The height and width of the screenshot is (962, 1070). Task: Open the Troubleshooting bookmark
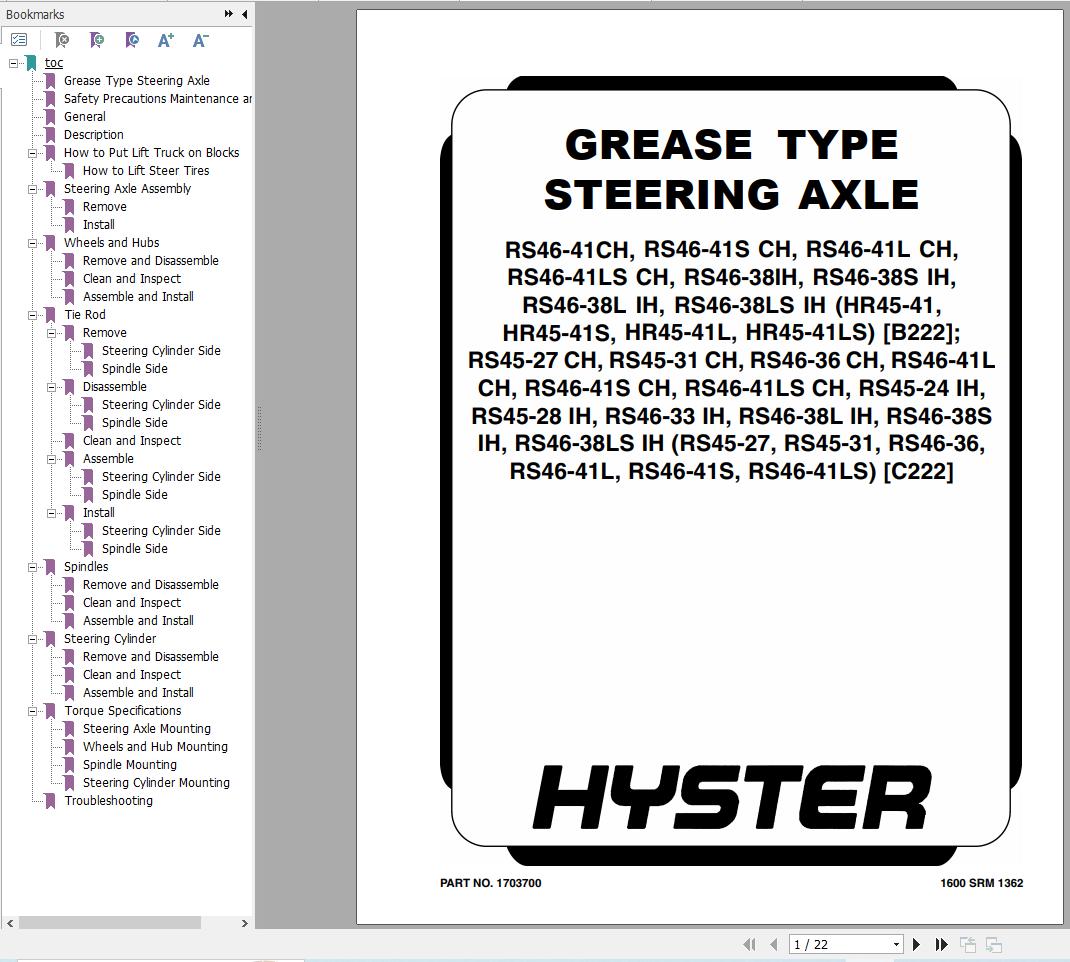[x=109, y=801]
